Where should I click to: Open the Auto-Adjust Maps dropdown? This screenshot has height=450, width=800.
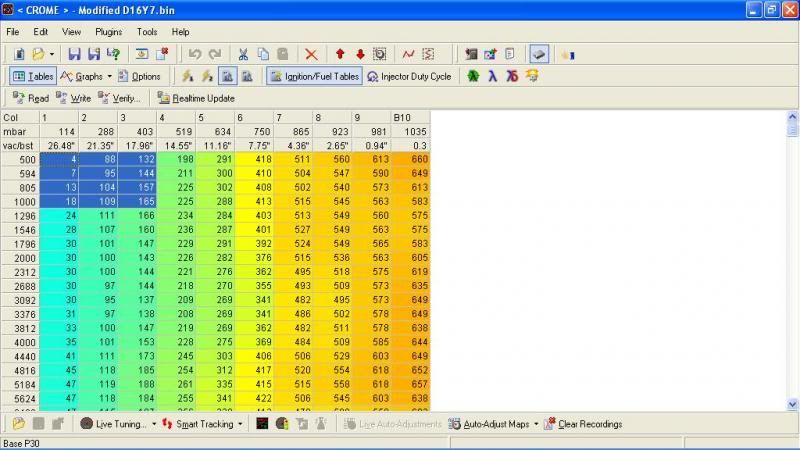coord(536,424)
